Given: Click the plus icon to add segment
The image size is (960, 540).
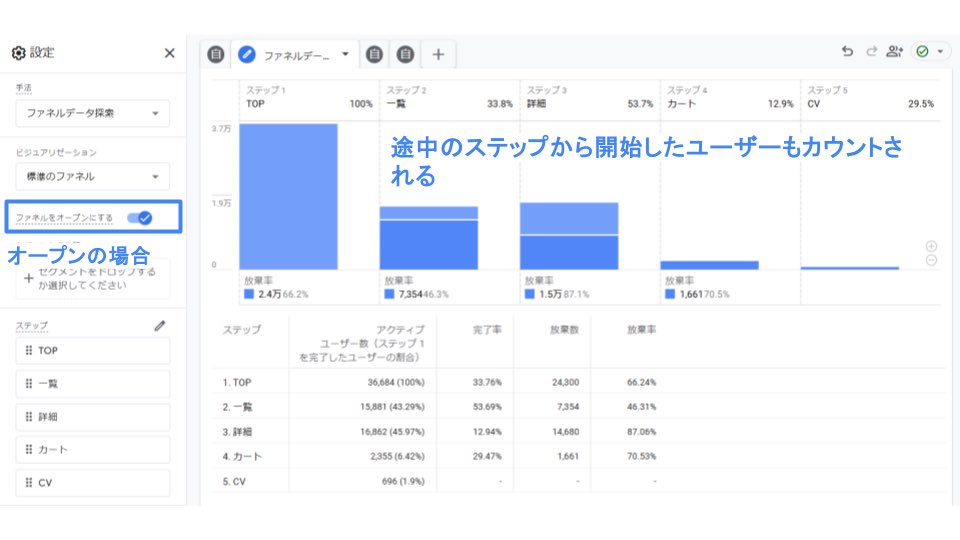Looking at the screenshot, I should [x=28, y=278].
